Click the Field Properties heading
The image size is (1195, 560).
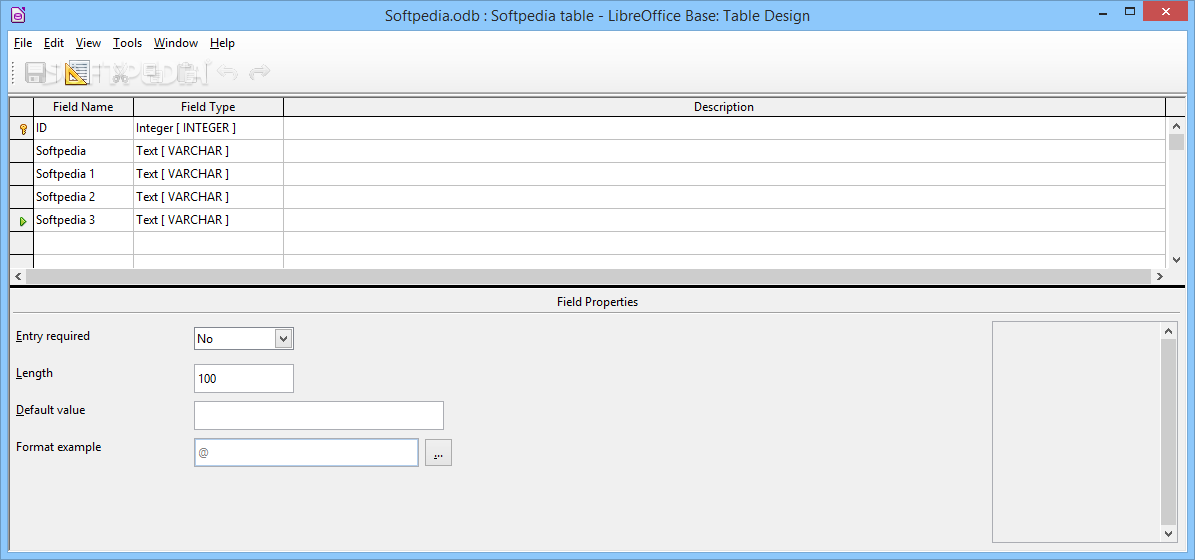click(x=598, y=302)
